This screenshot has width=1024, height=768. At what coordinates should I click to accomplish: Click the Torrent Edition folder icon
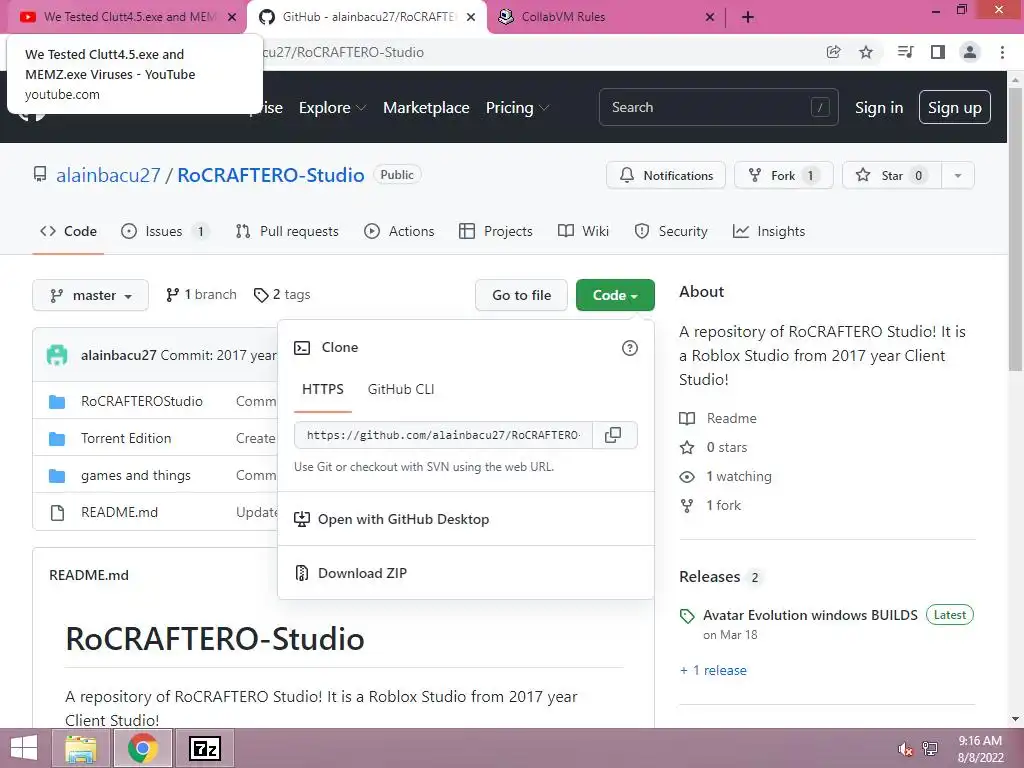coord(57,439)
